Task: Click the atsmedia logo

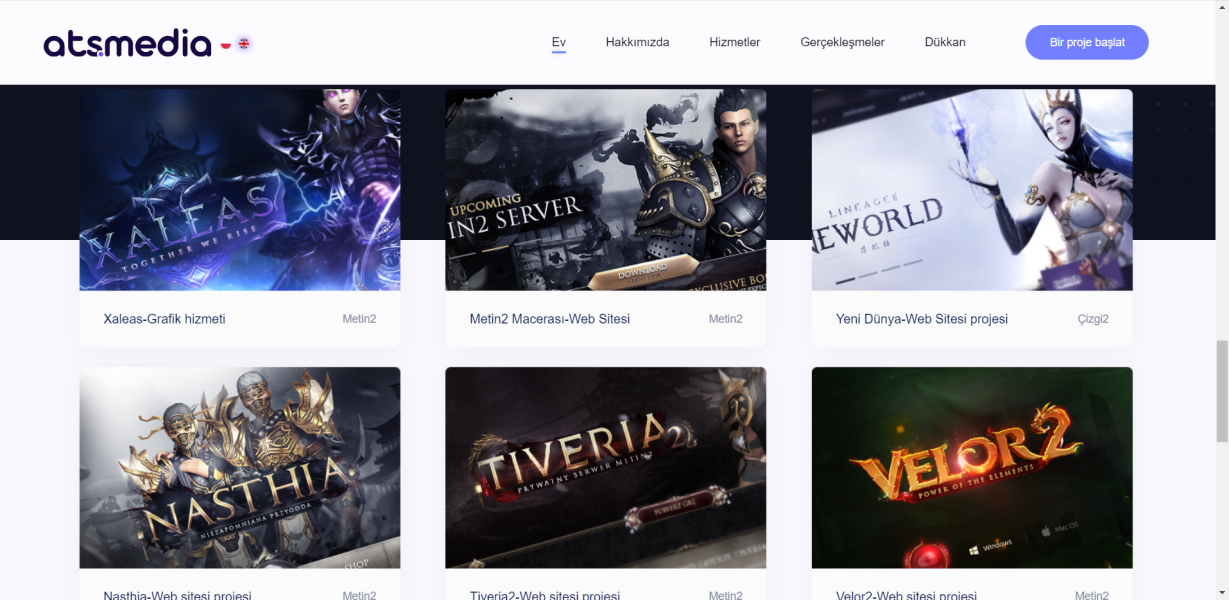Action: point(127,44)
